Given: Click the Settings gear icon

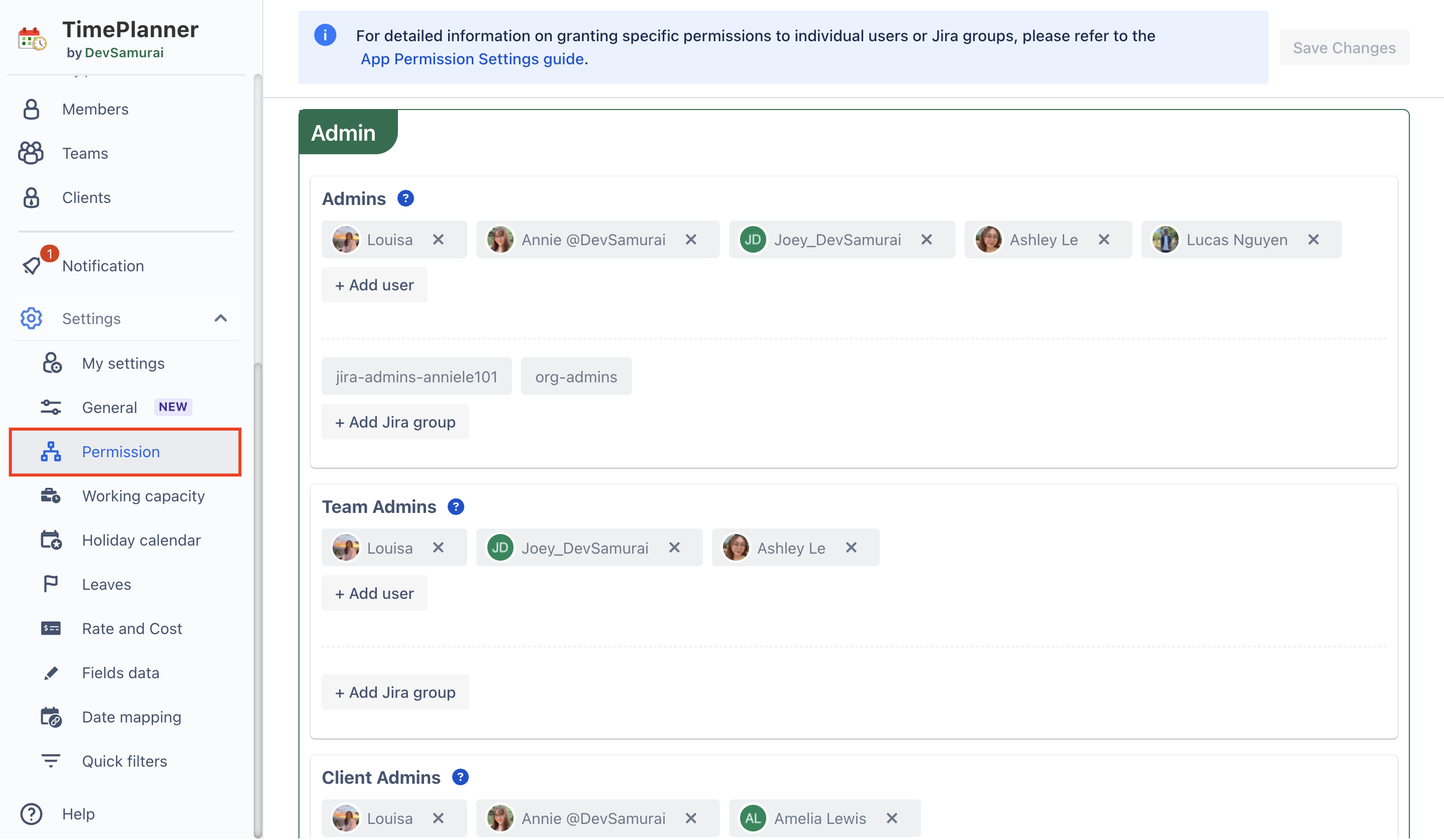Looking at the screenshot, I should point(32,319).
